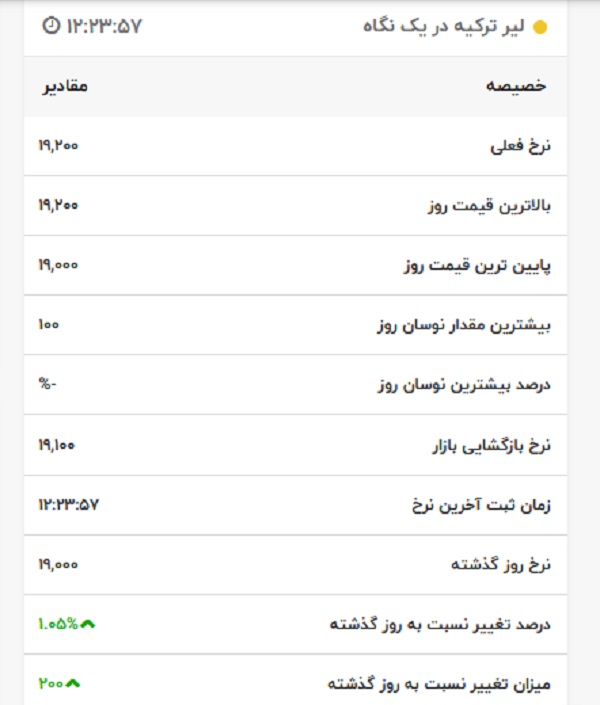This screenshot has width=600, height=705.
Task: Click the خصیصه column header
Action: click(x=516, y=86)
